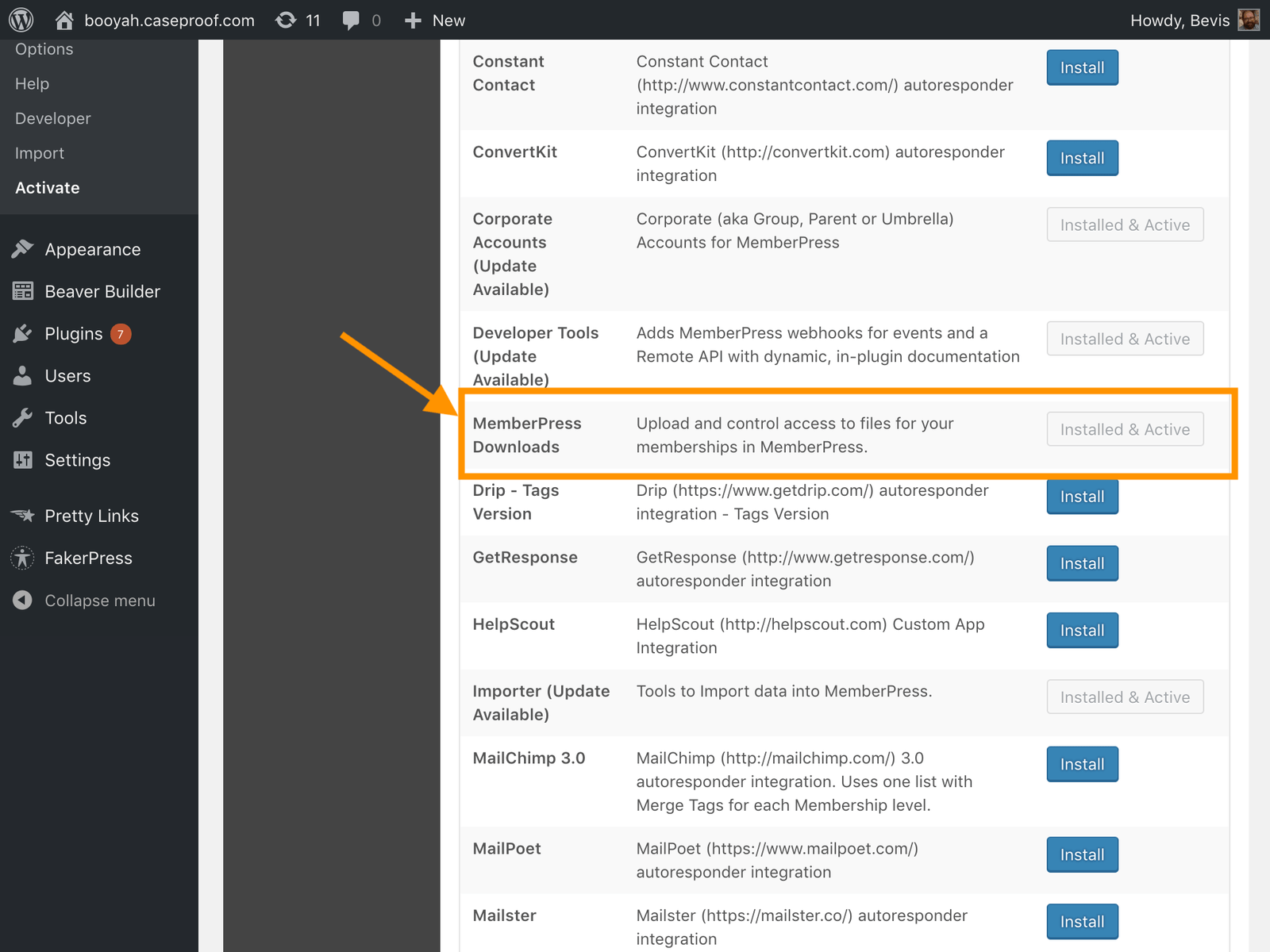The image size is (1270, 952).
Task: Click the Pretty Links star icon
Action: pyautogui.click(x=23, y=516)
